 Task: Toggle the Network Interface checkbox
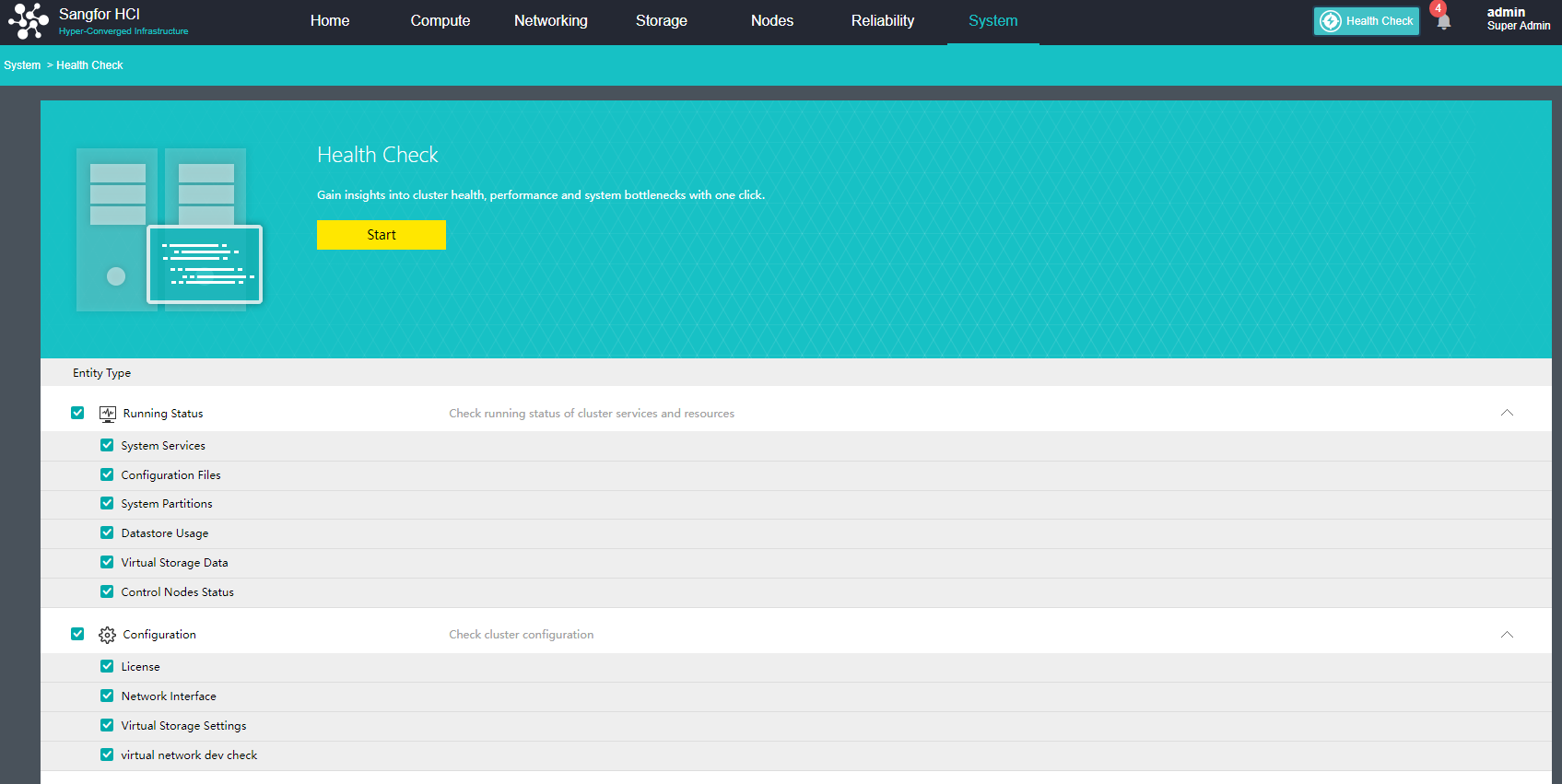pos(107,696)
